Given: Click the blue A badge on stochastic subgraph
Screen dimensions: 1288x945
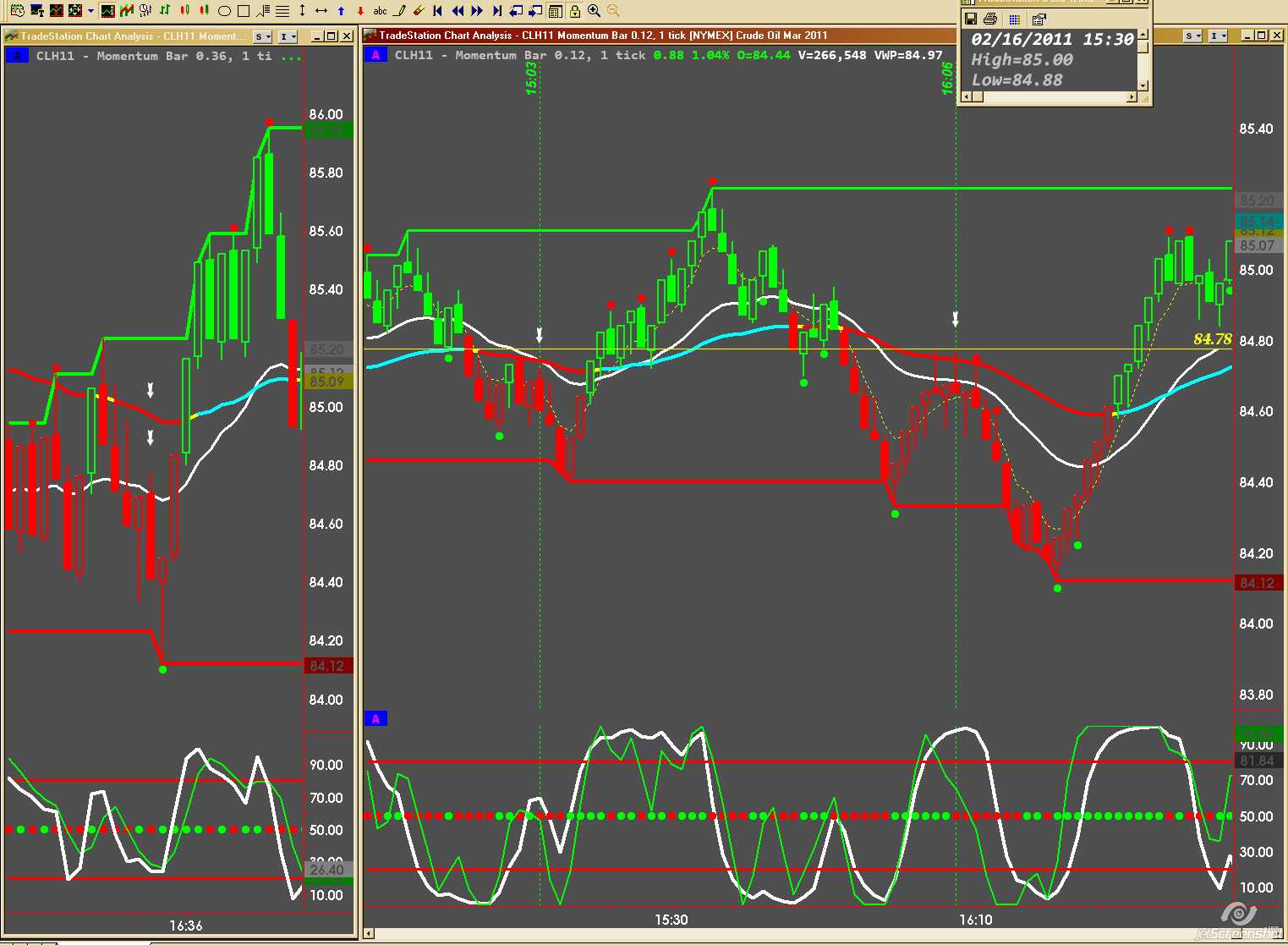Looking at the screenshot, I should click(x=375, y=719).
